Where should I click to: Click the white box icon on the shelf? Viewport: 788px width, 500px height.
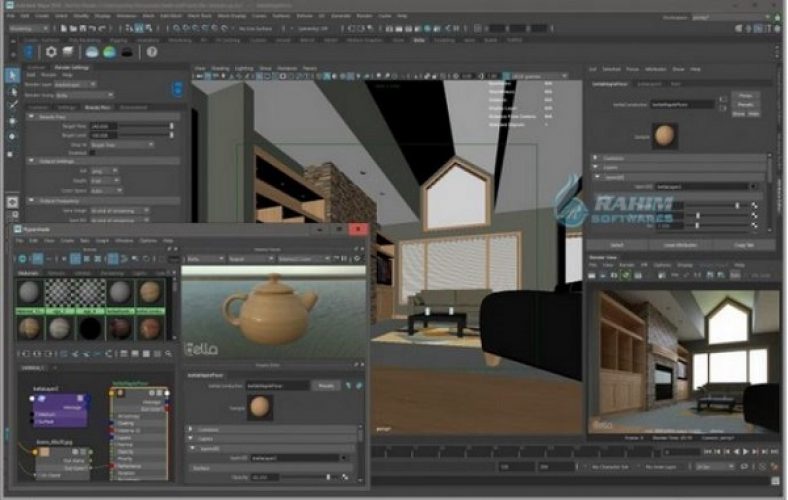68,51
